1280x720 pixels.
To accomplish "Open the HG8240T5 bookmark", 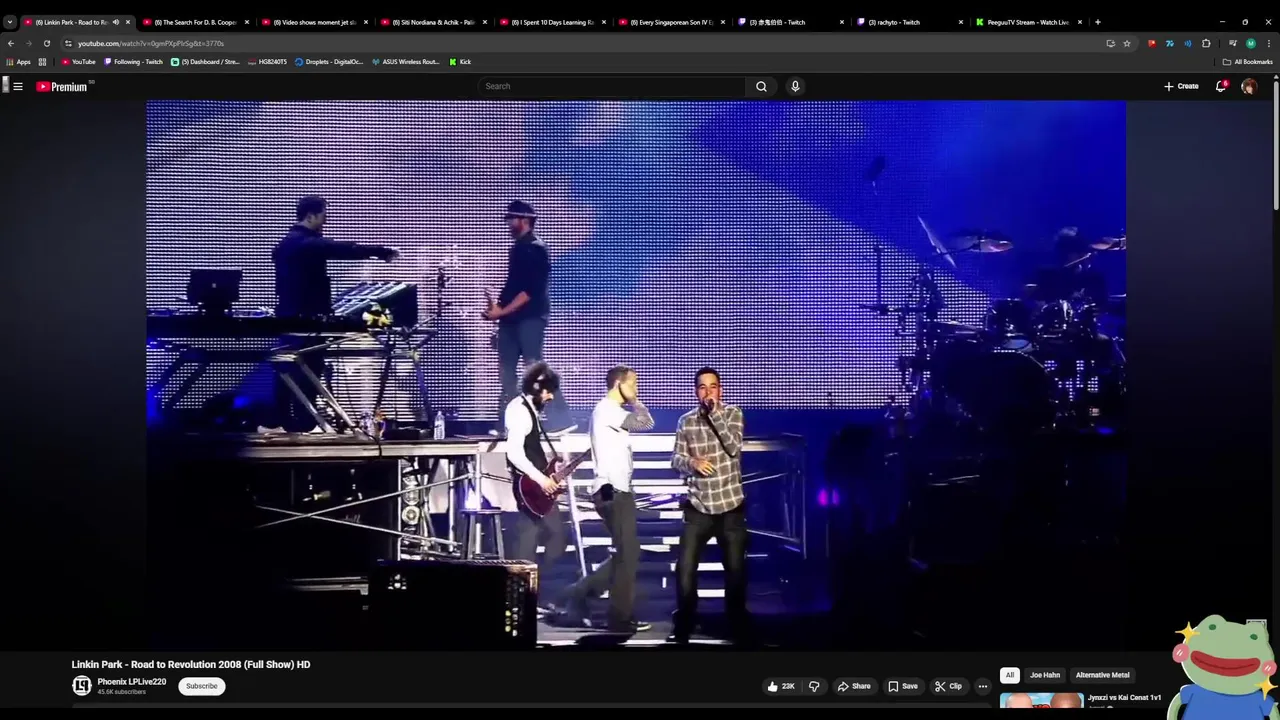I will click(x=267, y=62).
